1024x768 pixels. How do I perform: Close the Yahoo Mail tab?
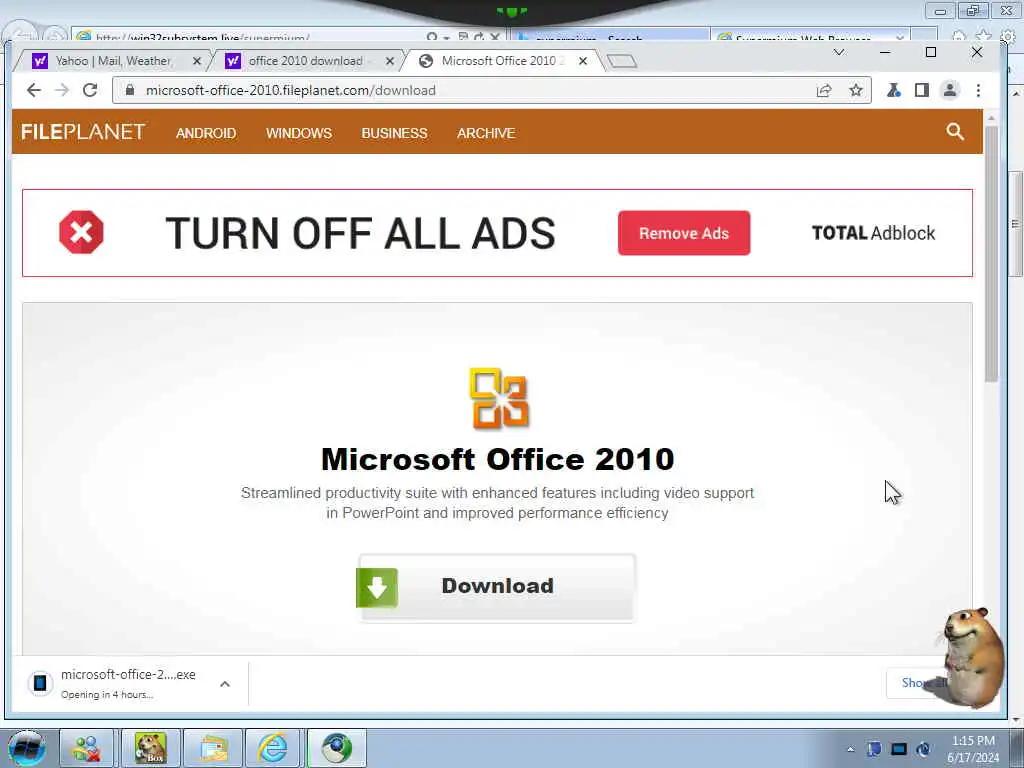pos(197,61)
